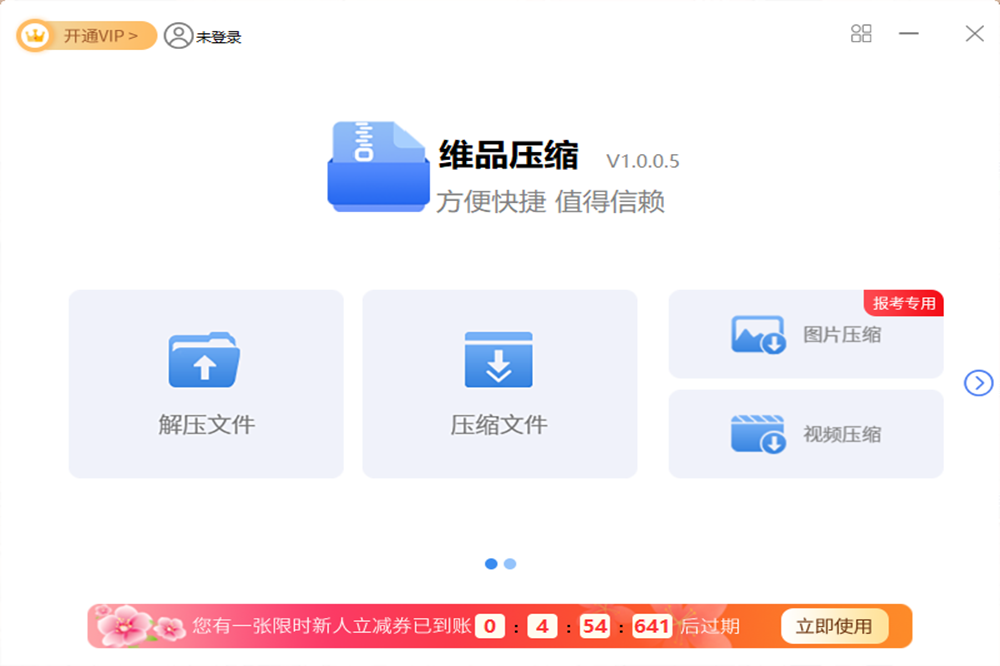The height and width of the screenshot is (666, 1000).
Task: Go to next page with right chevron
Action: point(978,383)
